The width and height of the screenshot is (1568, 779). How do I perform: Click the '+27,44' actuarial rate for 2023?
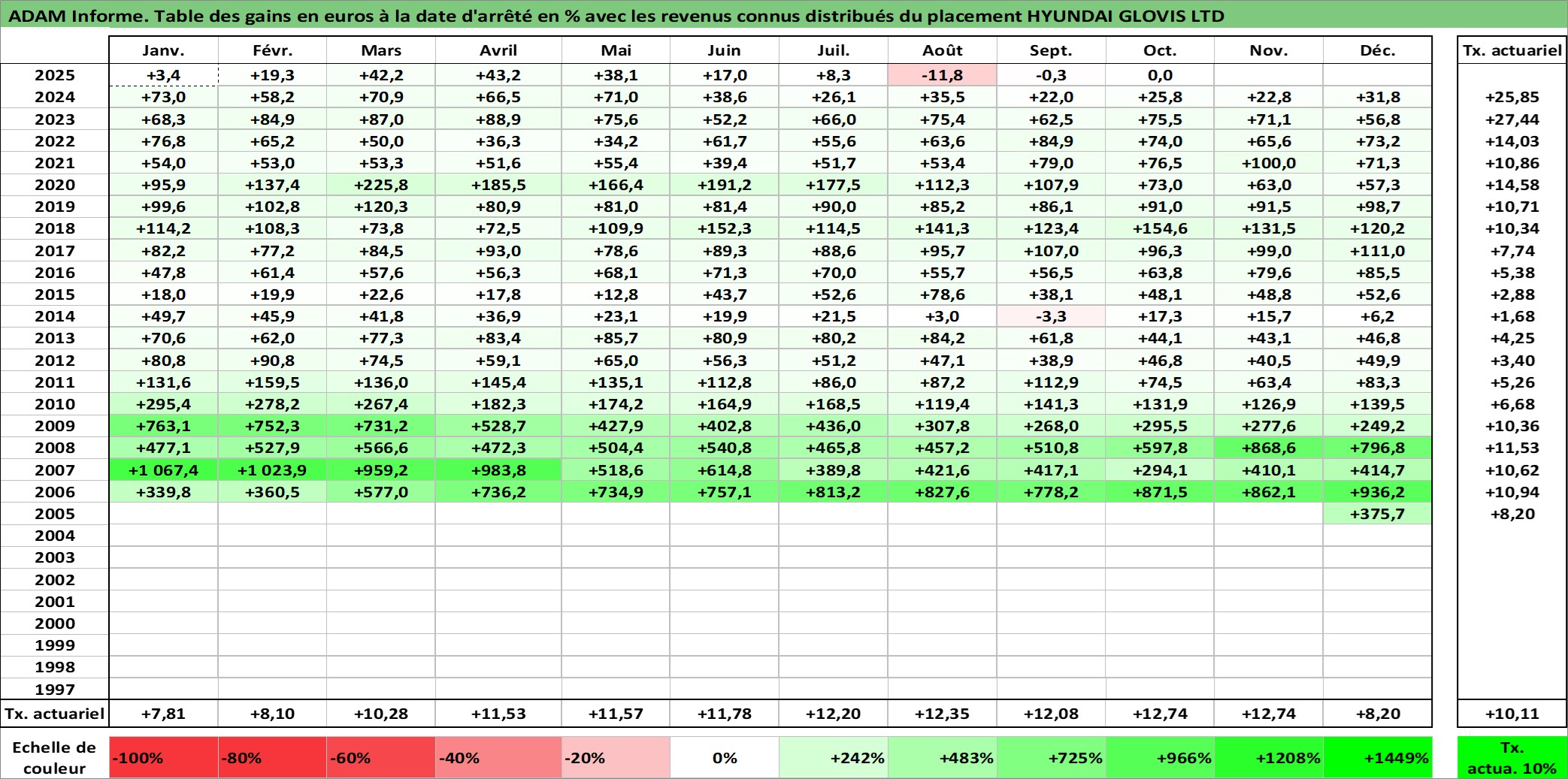[x=1512, y=119]
